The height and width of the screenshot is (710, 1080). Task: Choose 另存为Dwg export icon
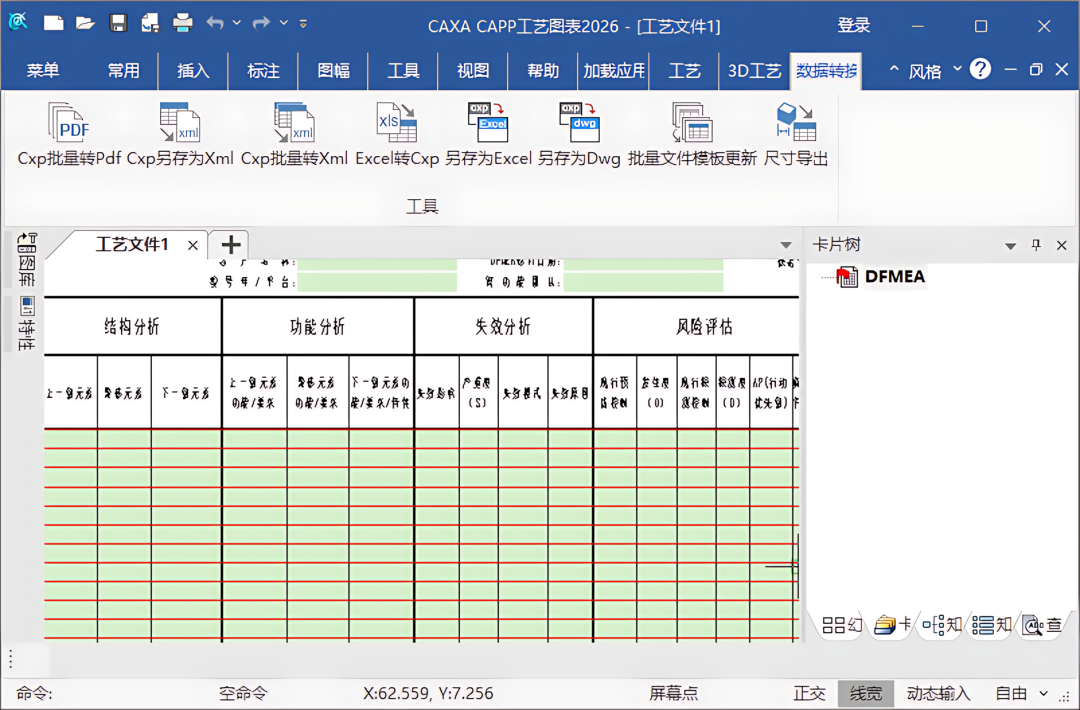click(x=579, y=123)
